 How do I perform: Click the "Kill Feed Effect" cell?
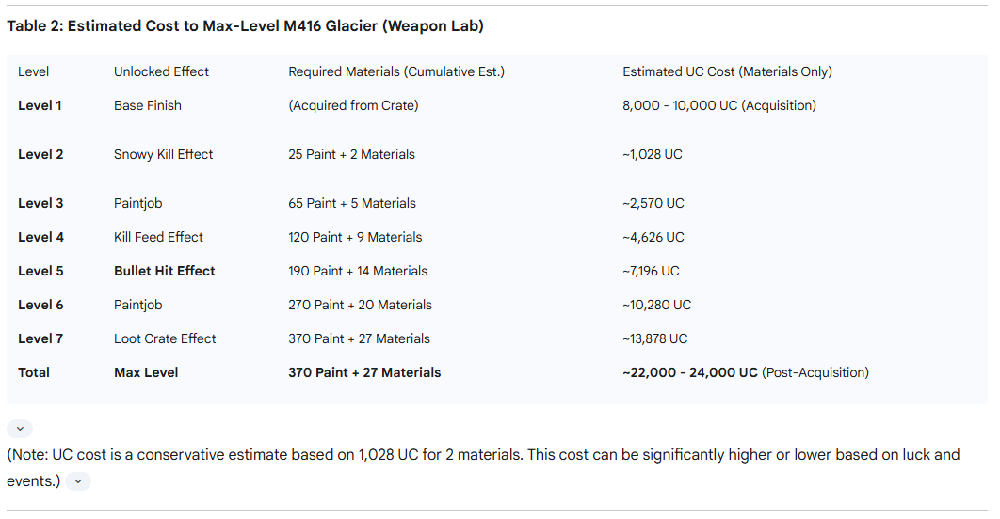[158, 237]
